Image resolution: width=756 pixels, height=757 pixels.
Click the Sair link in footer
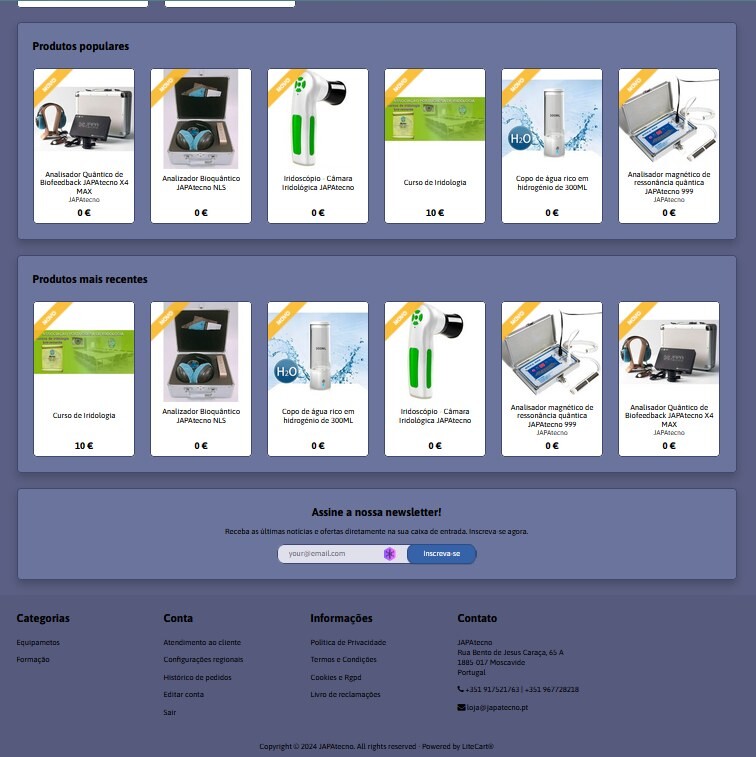pyautogui.click(x=170, y=712)
